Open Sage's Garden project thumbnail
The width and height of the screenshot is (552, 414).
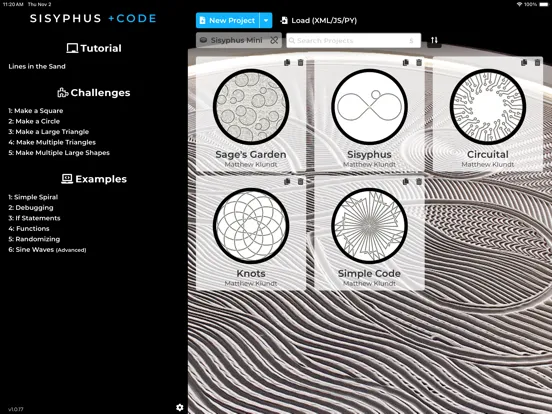[x=251, y=107]
